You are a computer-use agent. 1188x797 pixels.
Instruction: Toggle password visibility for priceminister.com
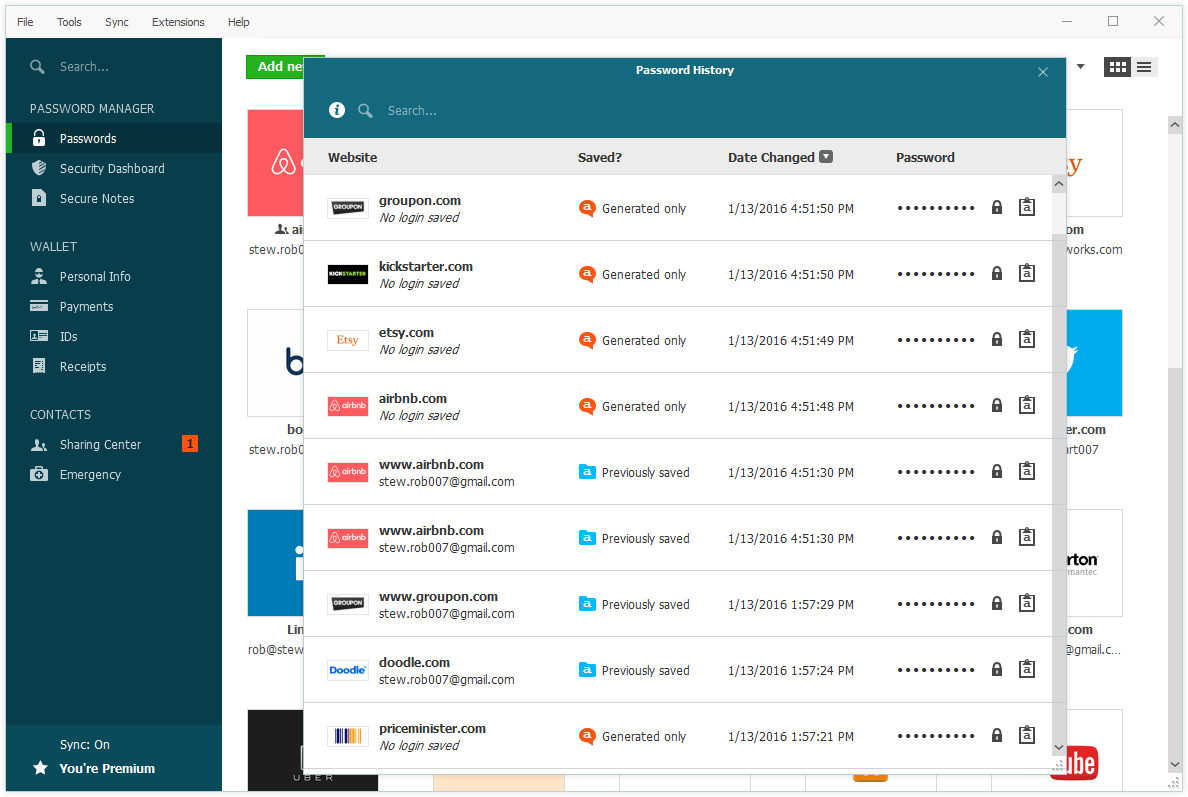tap(996, 736)
